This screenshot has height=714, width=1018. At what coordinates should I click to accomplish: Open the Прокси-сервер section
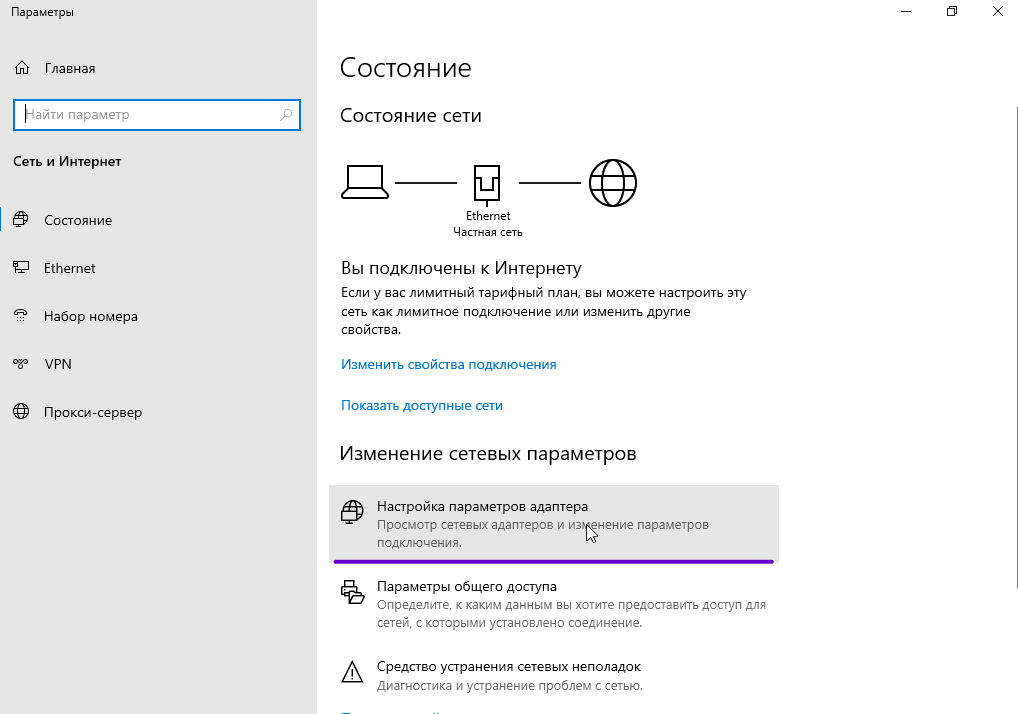(92, 412)
